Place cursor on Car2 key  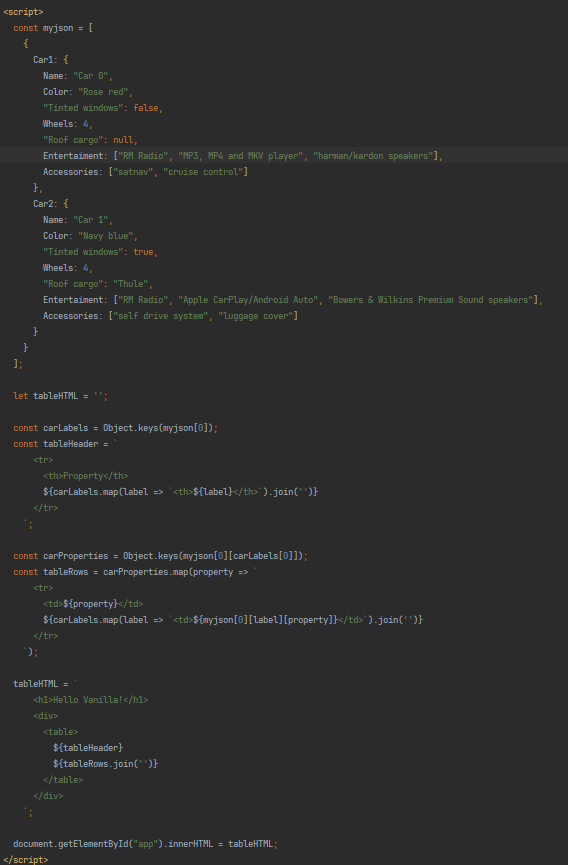[43, 204]
